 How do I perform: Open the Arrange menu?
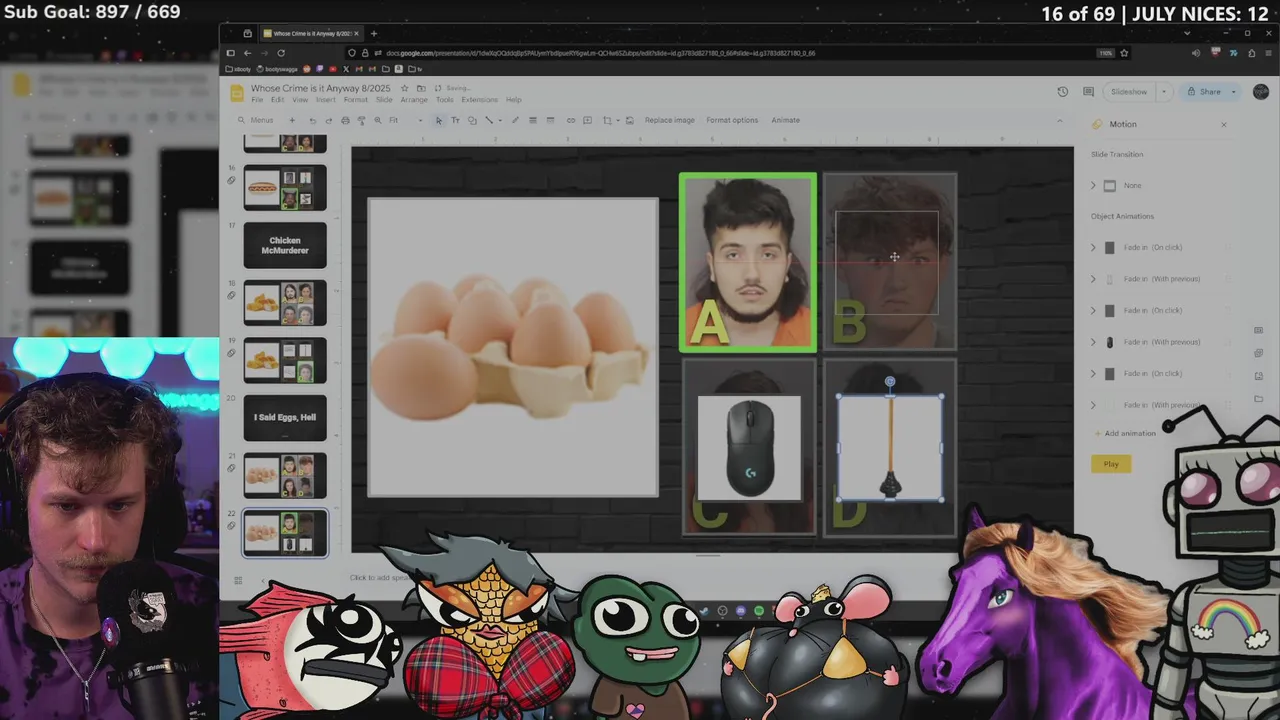(414, 100)
